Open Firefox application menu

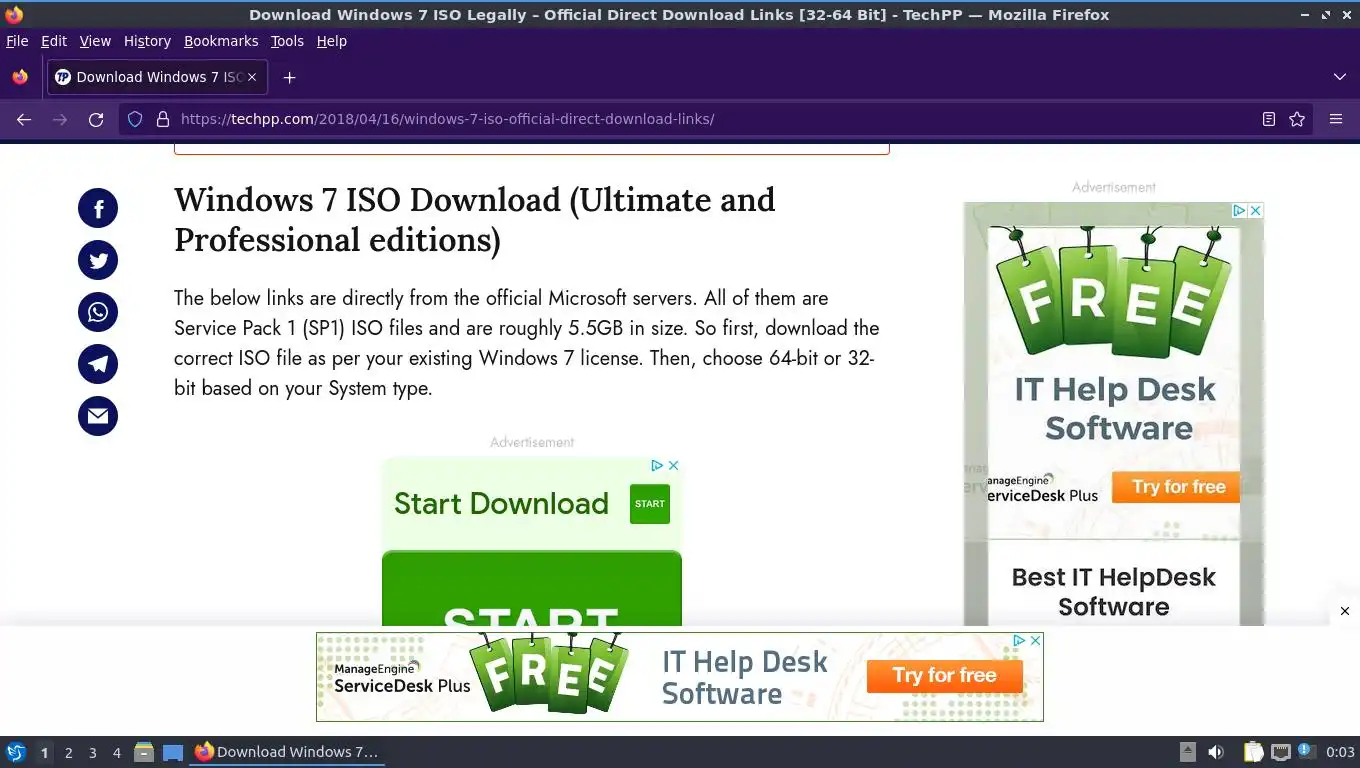pos(1336,119)
